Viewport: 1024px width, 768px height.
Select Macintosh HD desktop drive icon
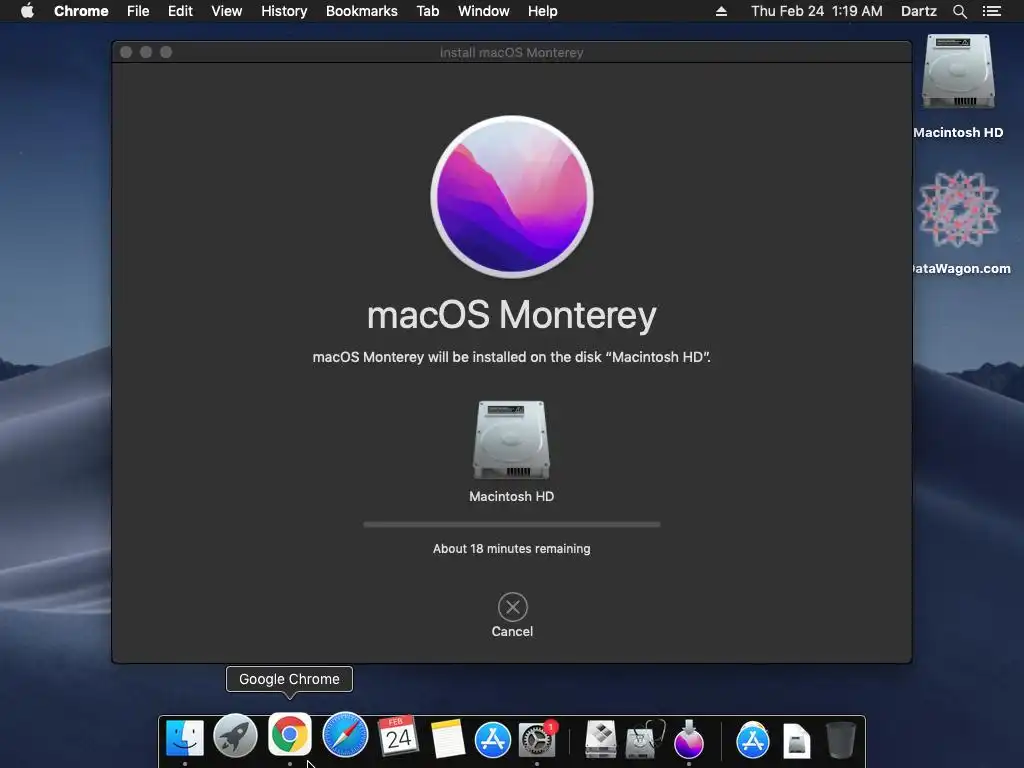tap(958, 72)
